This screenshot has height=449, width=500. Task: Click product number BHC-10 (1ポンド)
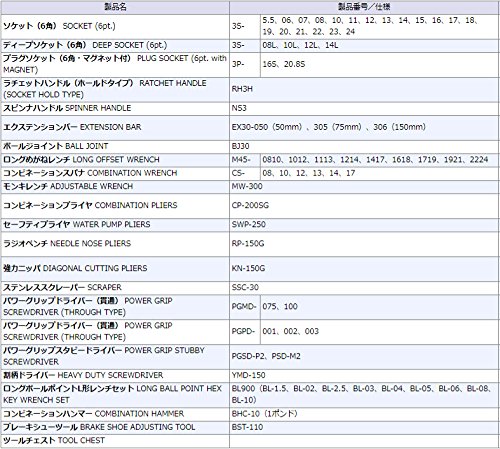tap(364, 414)
